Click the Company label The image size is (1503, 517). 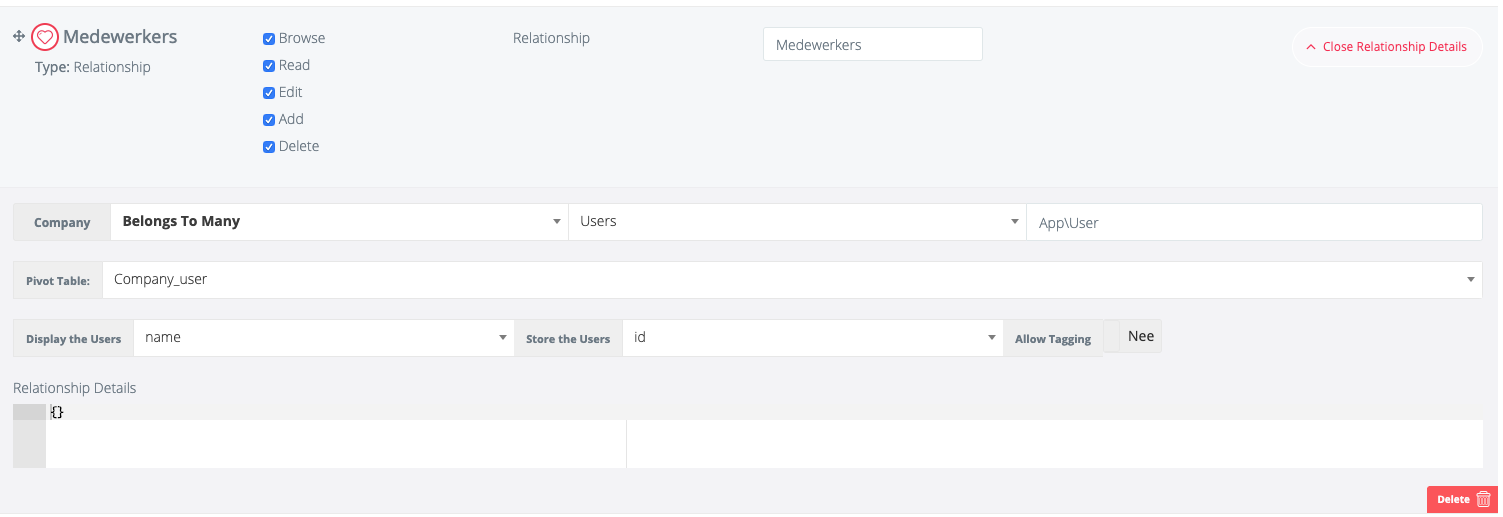coord(62,223)
